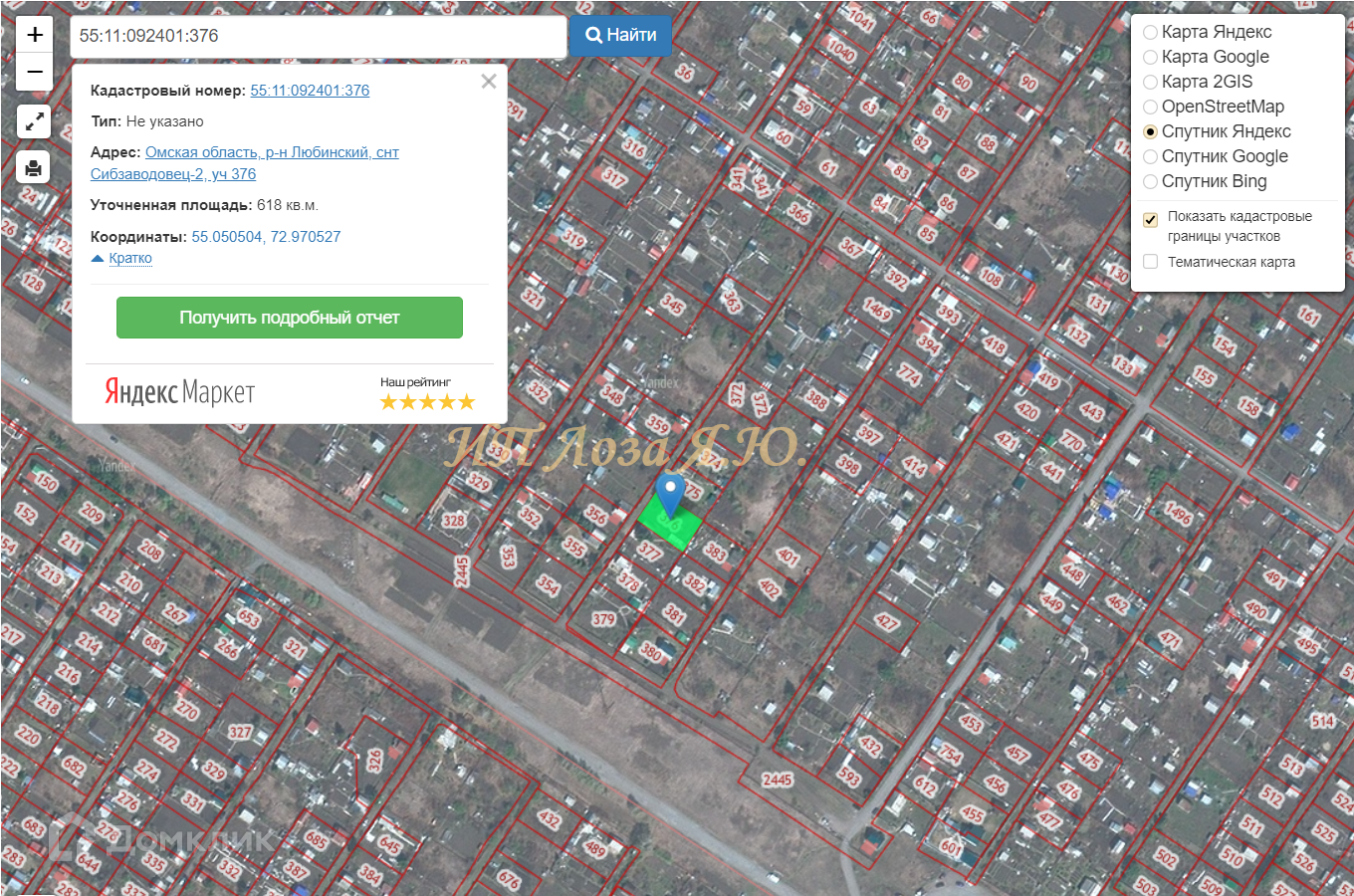Screen dimensions: 1354x896
Task: Focus the cadastral number search field
Action: click(318, 36)
